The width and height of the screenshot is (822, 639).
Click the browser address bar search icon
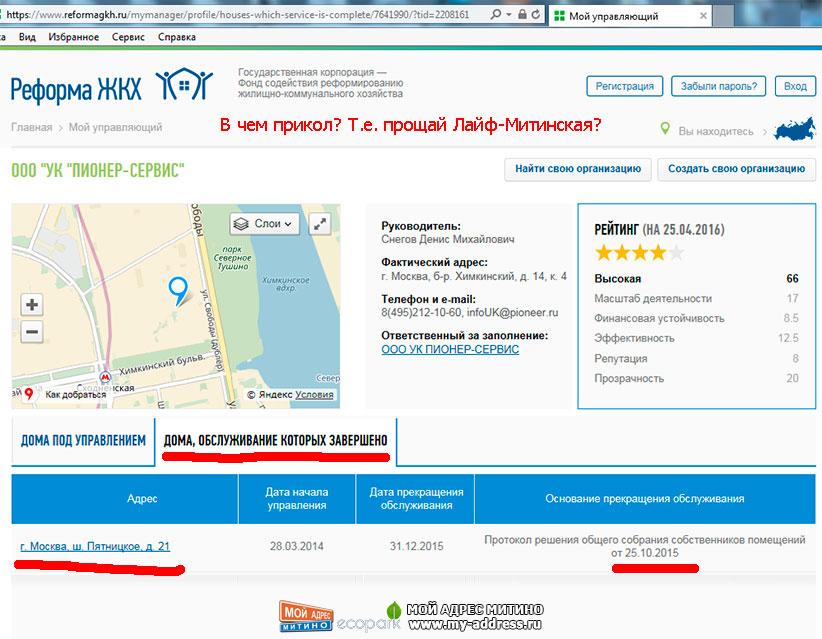(495, 15)
